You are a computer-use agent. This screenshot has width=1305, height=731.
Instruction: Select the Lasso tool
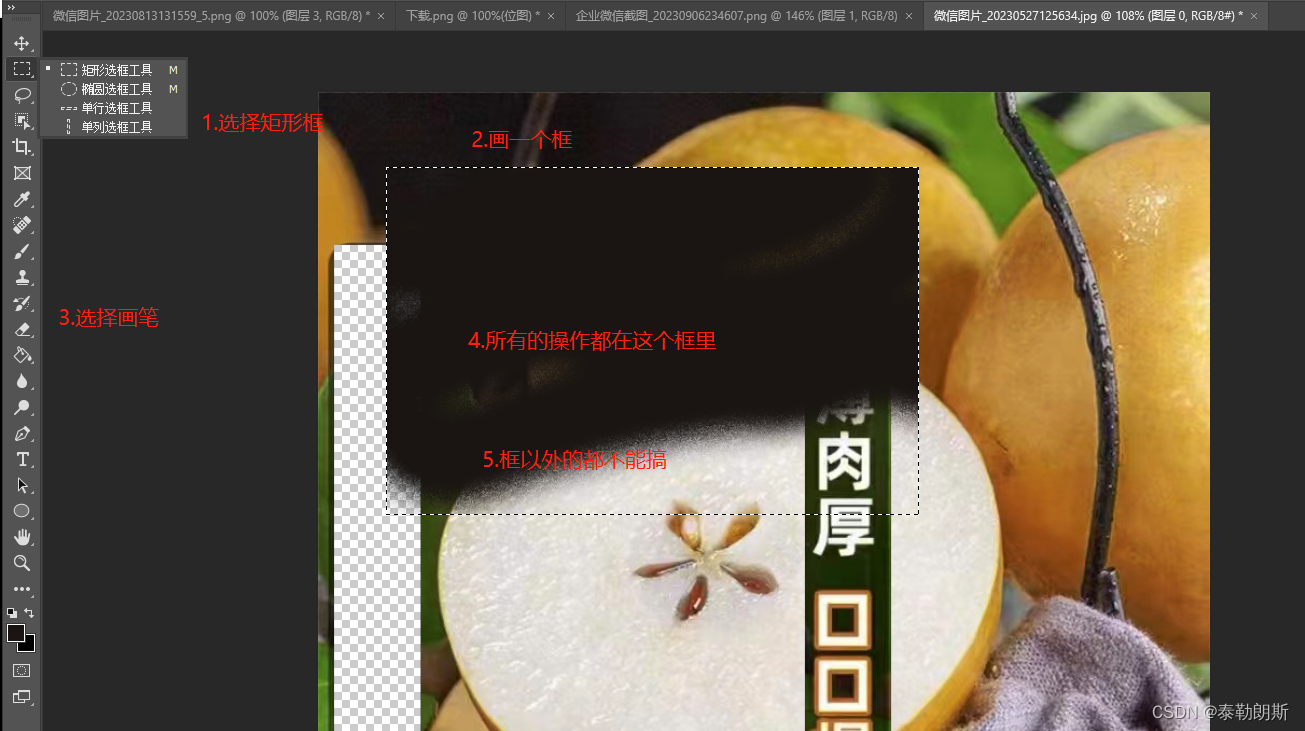[x=22, y=95]
